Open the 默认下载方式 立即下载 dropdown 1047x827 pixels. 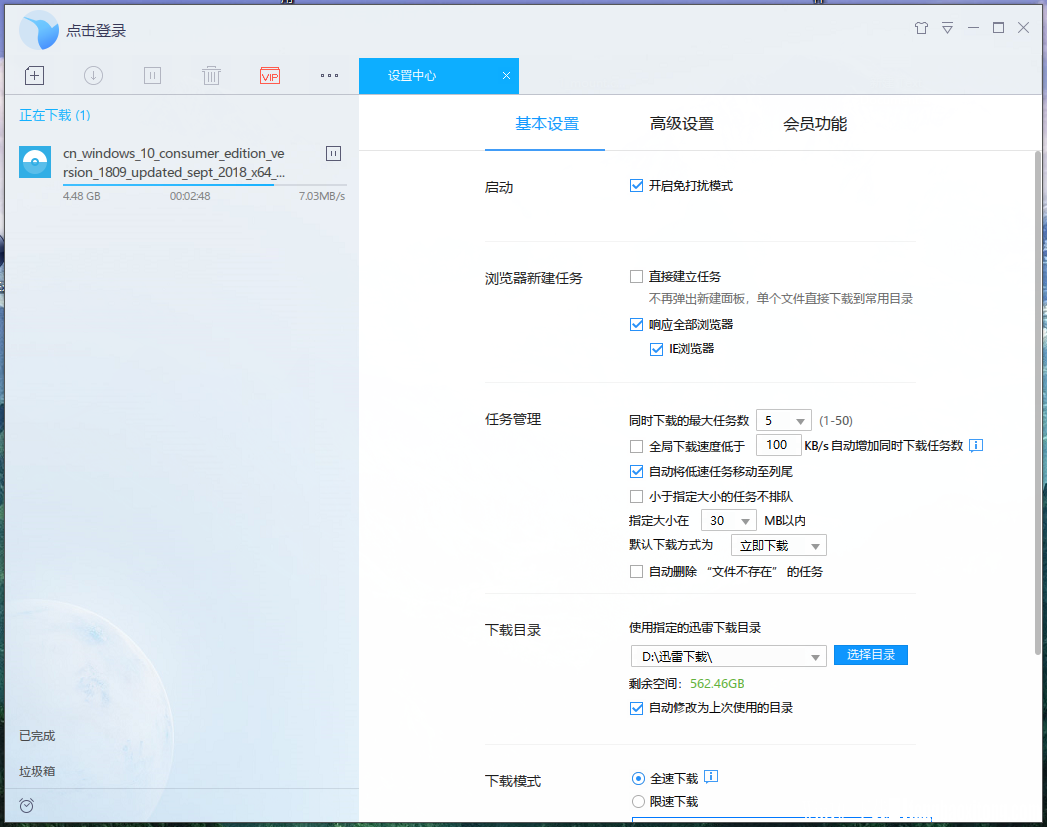click(x=779, y=545)
